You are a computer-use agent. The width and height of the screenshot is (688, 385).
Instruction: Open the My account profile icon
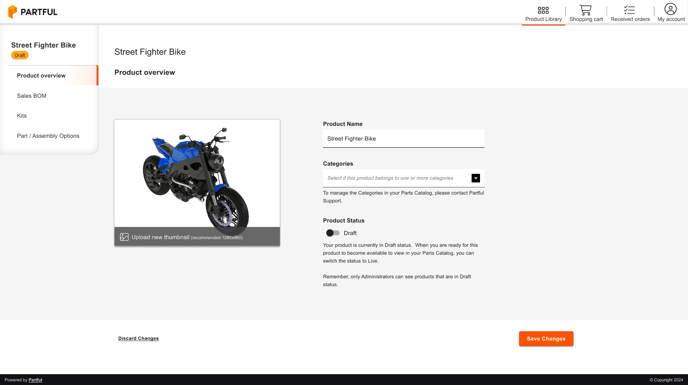(670, 9)
